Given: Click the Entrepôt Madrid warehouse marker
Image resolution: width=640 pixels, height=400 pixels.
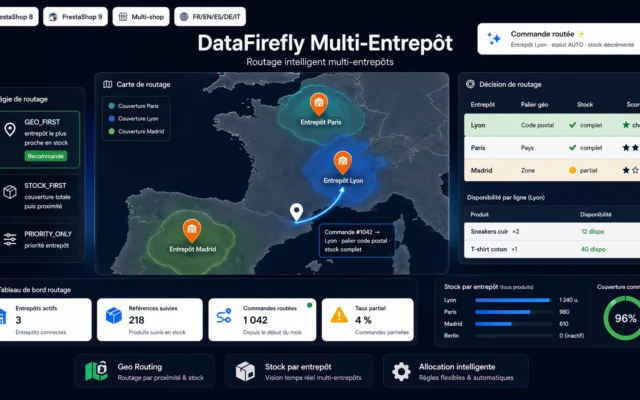Looking at the screenshot, I should click(191, 230).
